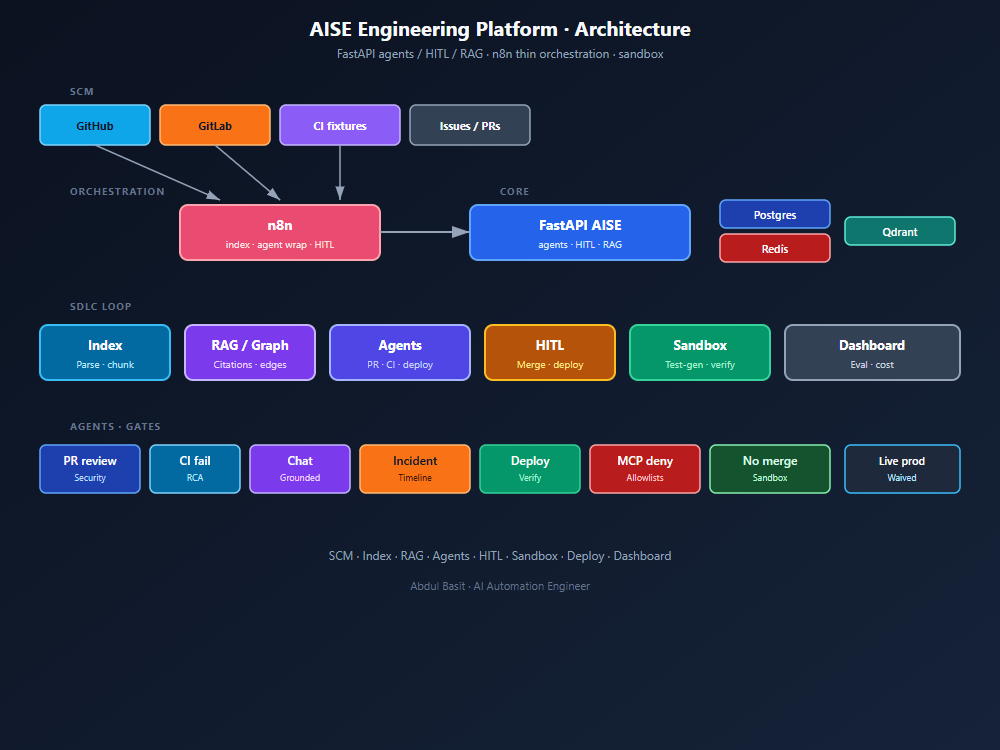
Task: Select the MCP deny Allowlists box
Action: 645,469
